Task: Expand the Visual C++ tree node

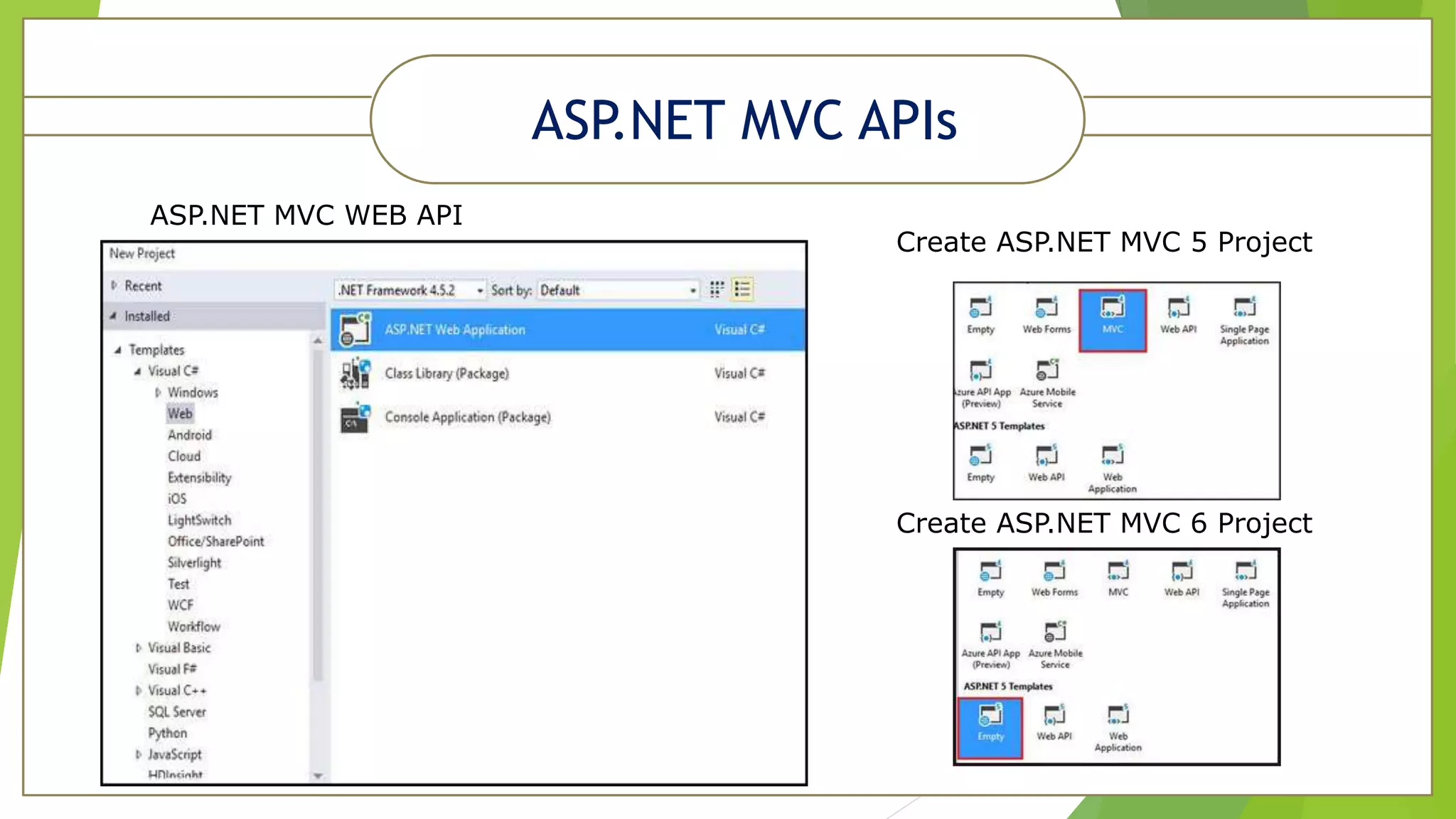Action: [x=138, y=690]
